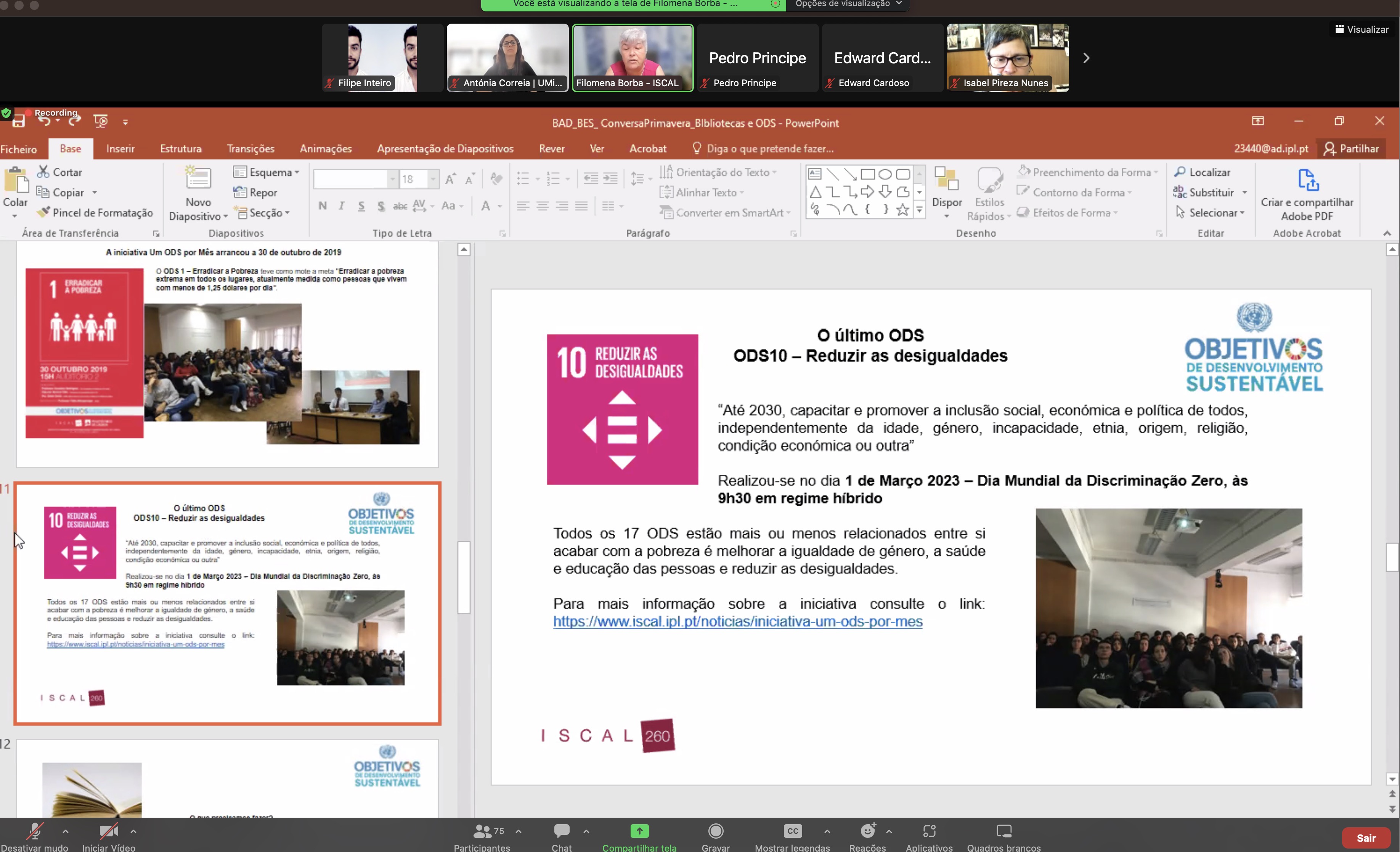Clear all formatting eraser icon

(496, 179)
